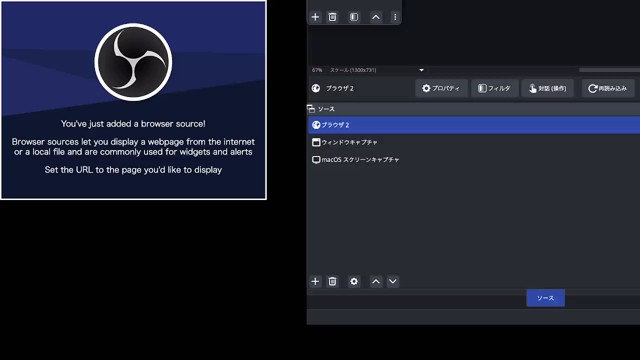Open プロパティ for the browser source
Image resolution: width=640 pixels, height=360 pixels.
[x=441, y=88]
